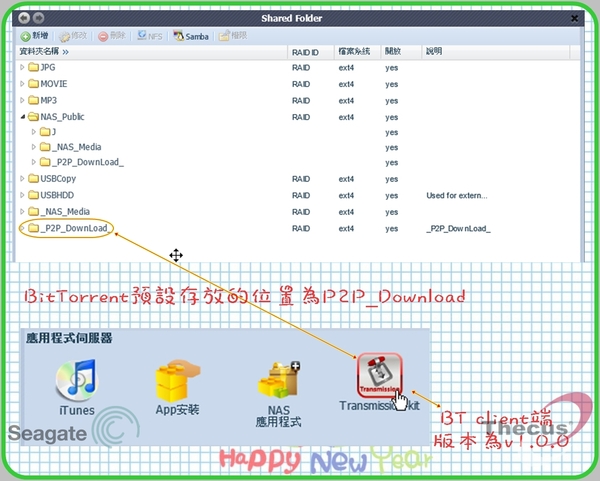Select the top-level _NAS_Media folder name
Screen dimensions: 600x481
[x=65, y=212]
